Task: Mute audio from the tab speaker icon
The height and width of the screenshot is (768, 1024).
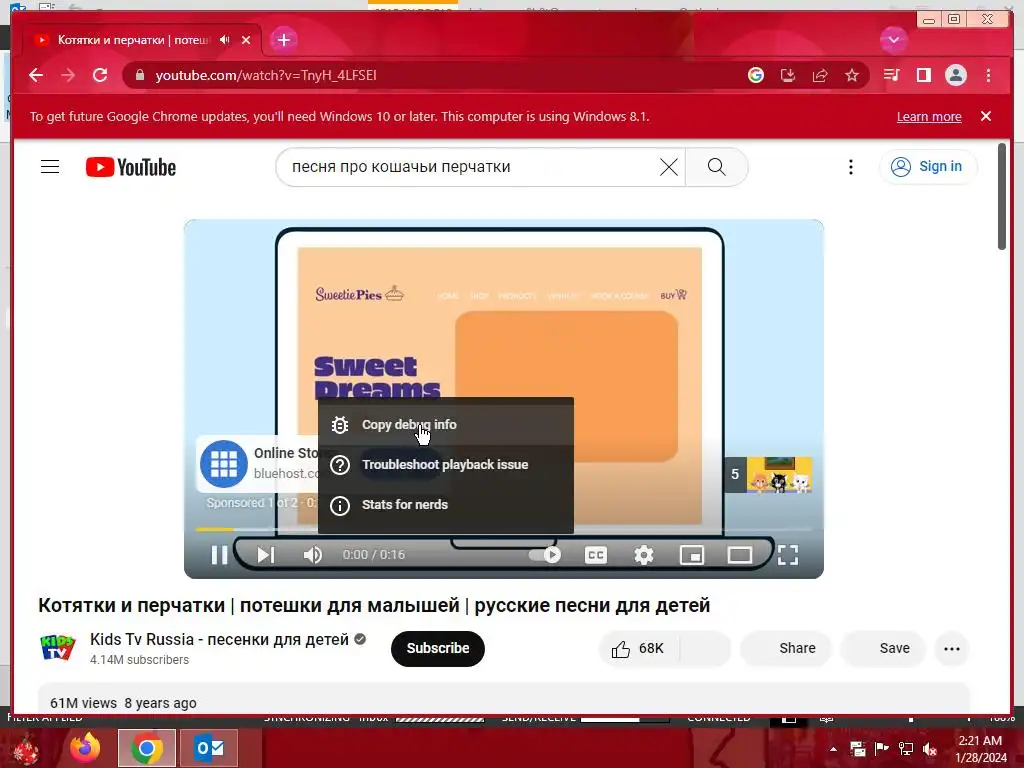Action: coord(225,40)
